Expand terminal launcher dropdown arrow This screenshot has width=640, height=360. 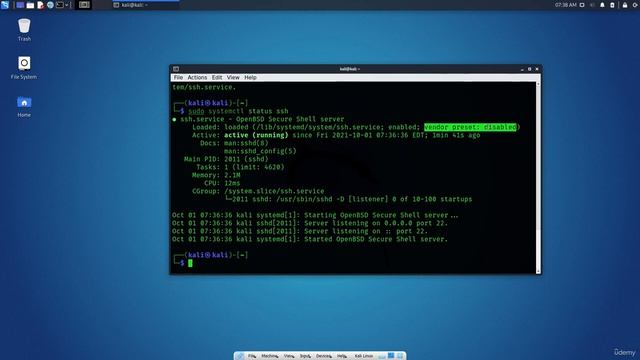[x=67, y=5]
